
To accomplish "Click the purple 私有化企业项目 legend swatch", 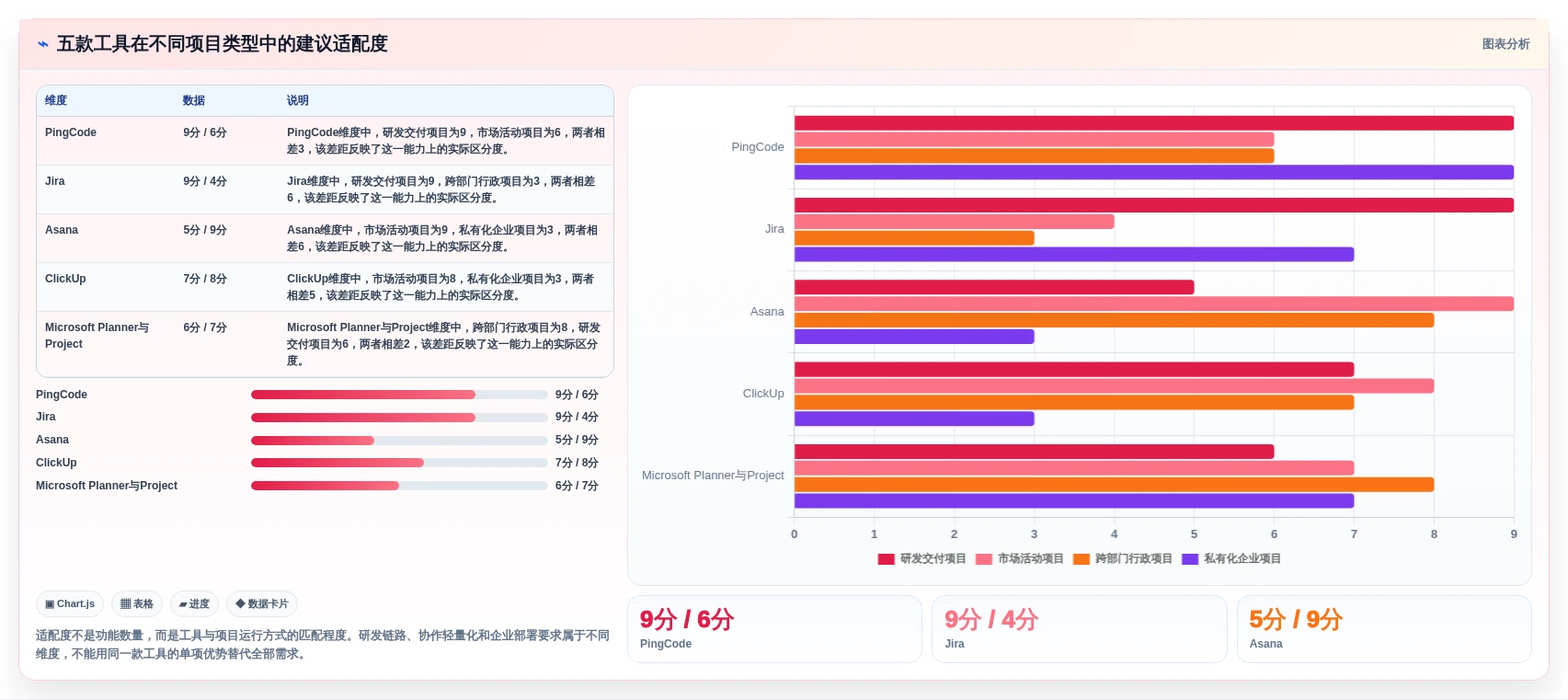I will coord(1190,559).
